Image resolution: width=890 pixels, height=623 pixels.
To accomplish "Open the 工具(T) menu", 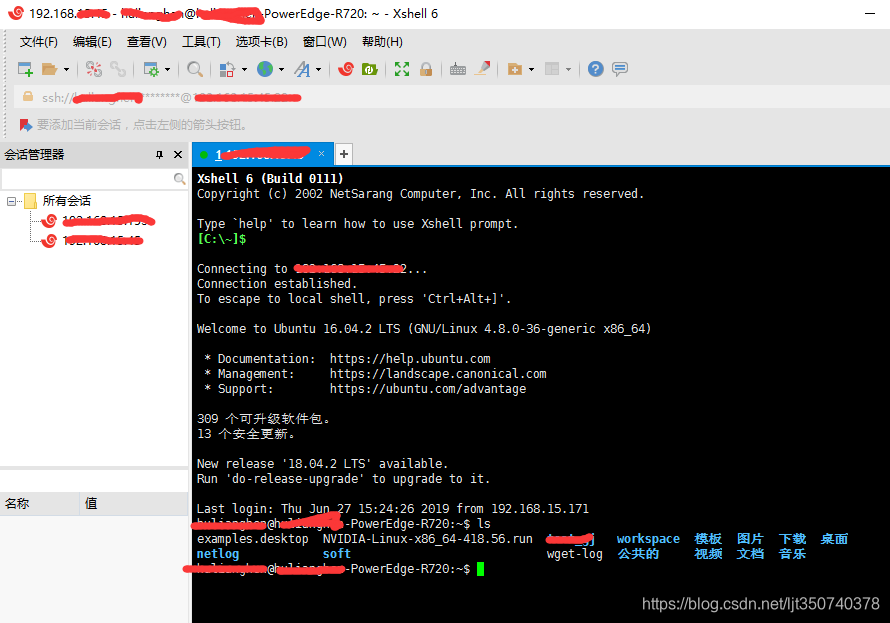I will tap(201, 42).
